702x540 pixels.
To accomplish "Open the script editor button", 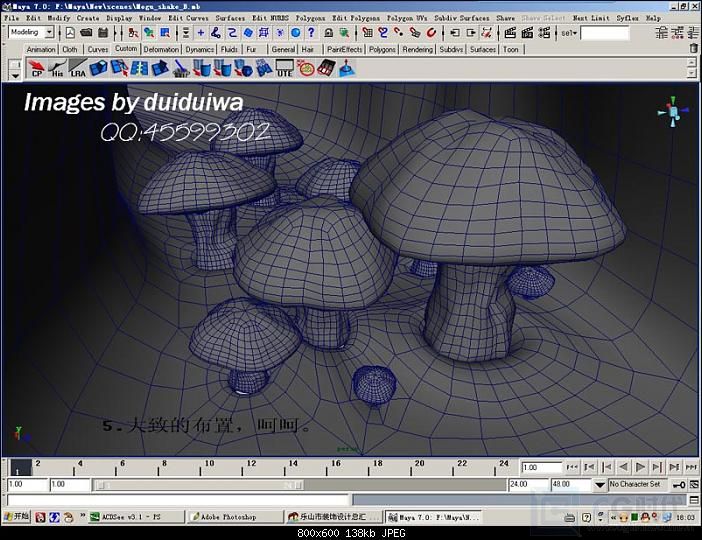I will (x=694, y=501).
